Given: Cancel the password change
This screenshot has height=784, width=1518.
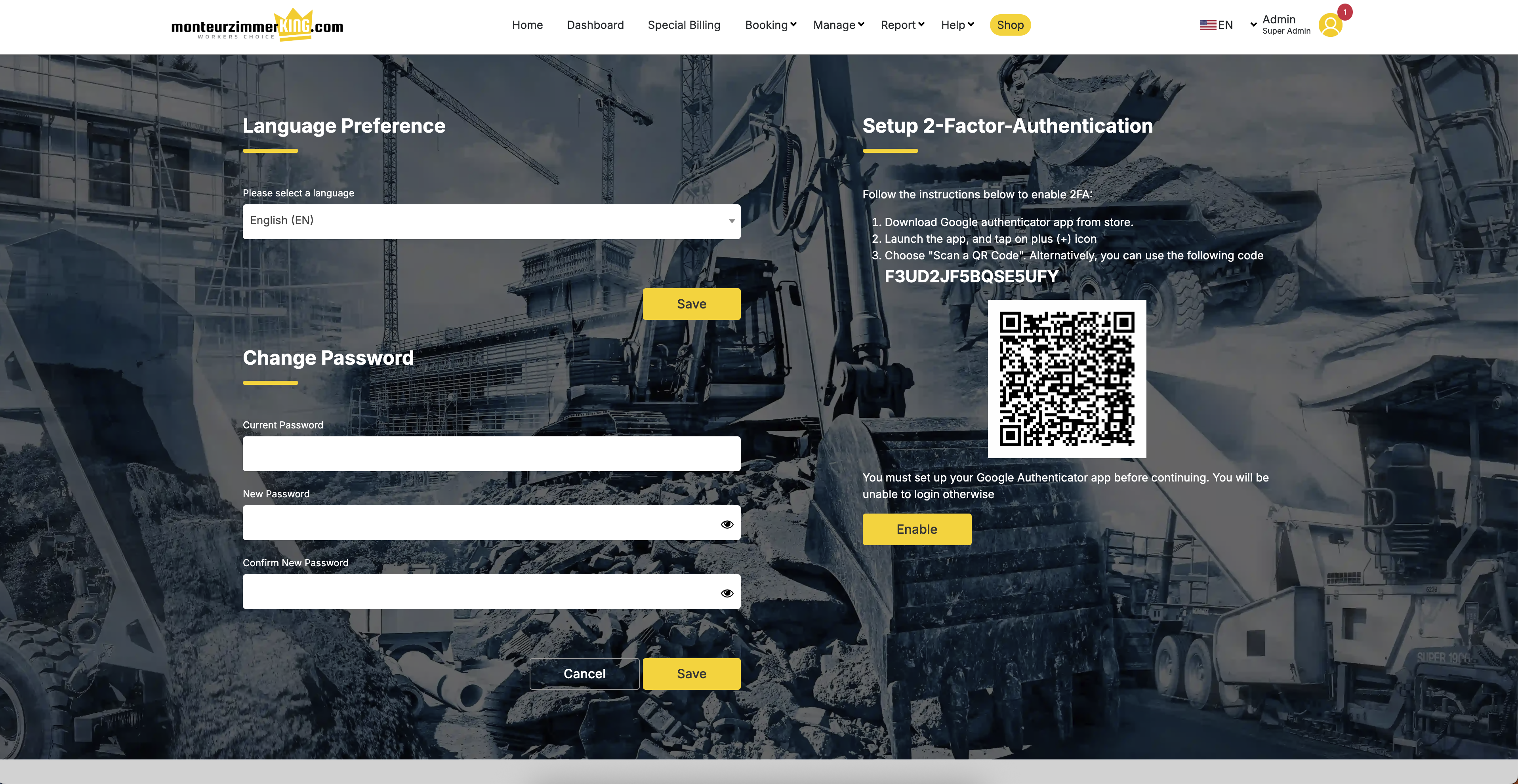Looking at the screenshot, I should pyautogui.click(x=584, y=673).
